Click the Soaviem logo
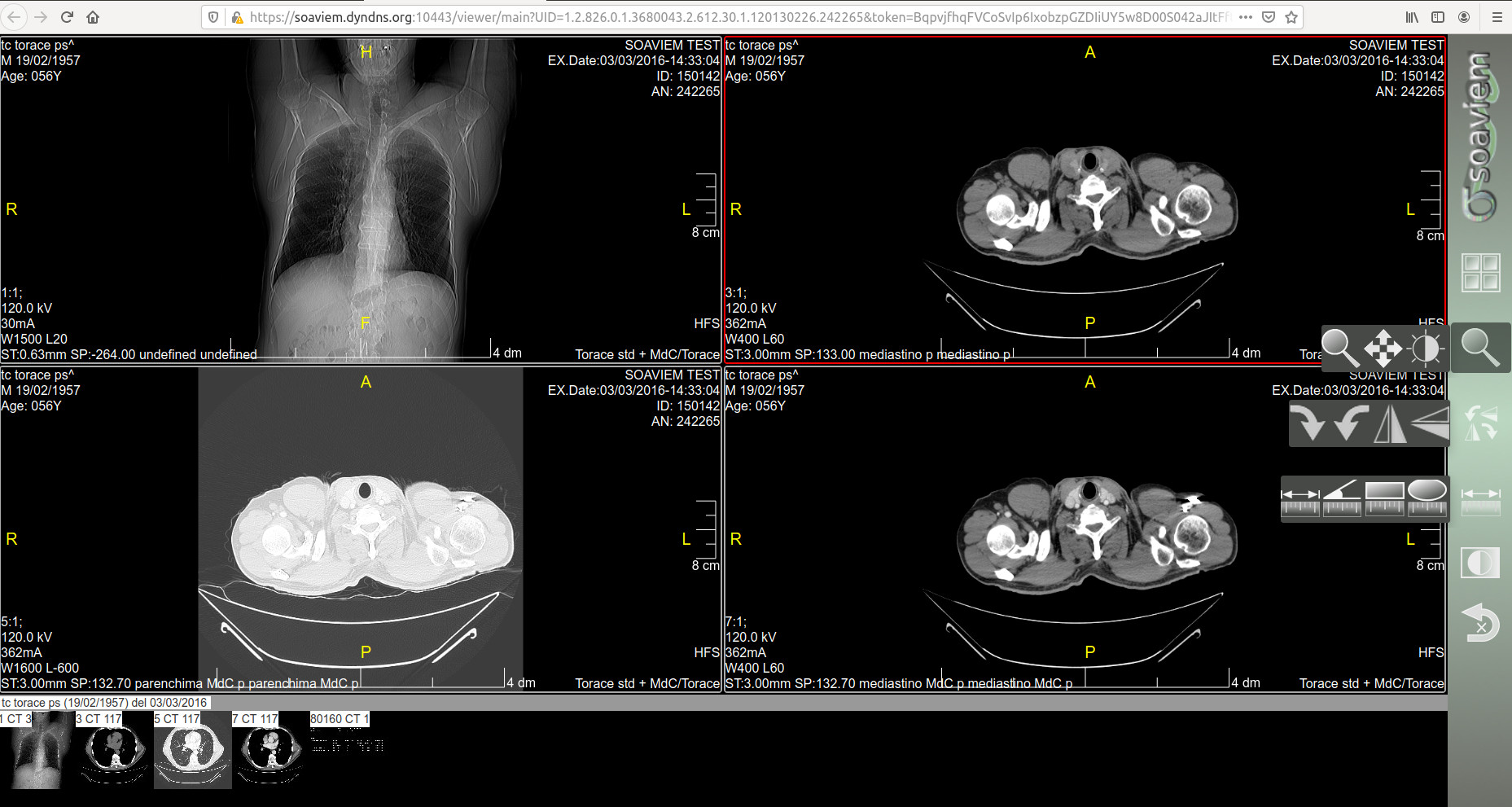Image resolution: width=1512 pixels, height=807 pixels. [1480, 135]
